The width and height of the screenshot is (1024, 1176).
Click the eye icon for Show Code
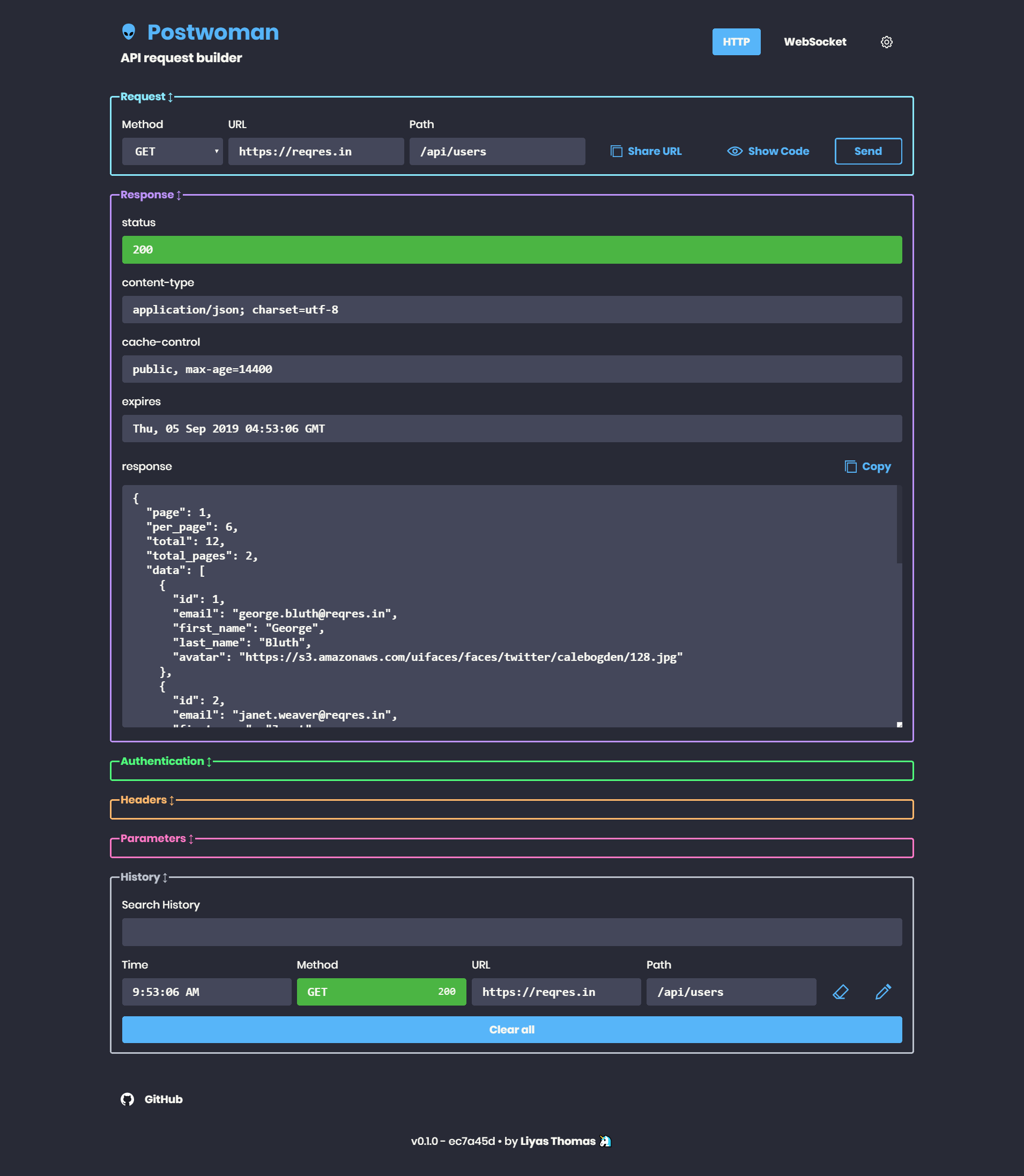[734, 151]
